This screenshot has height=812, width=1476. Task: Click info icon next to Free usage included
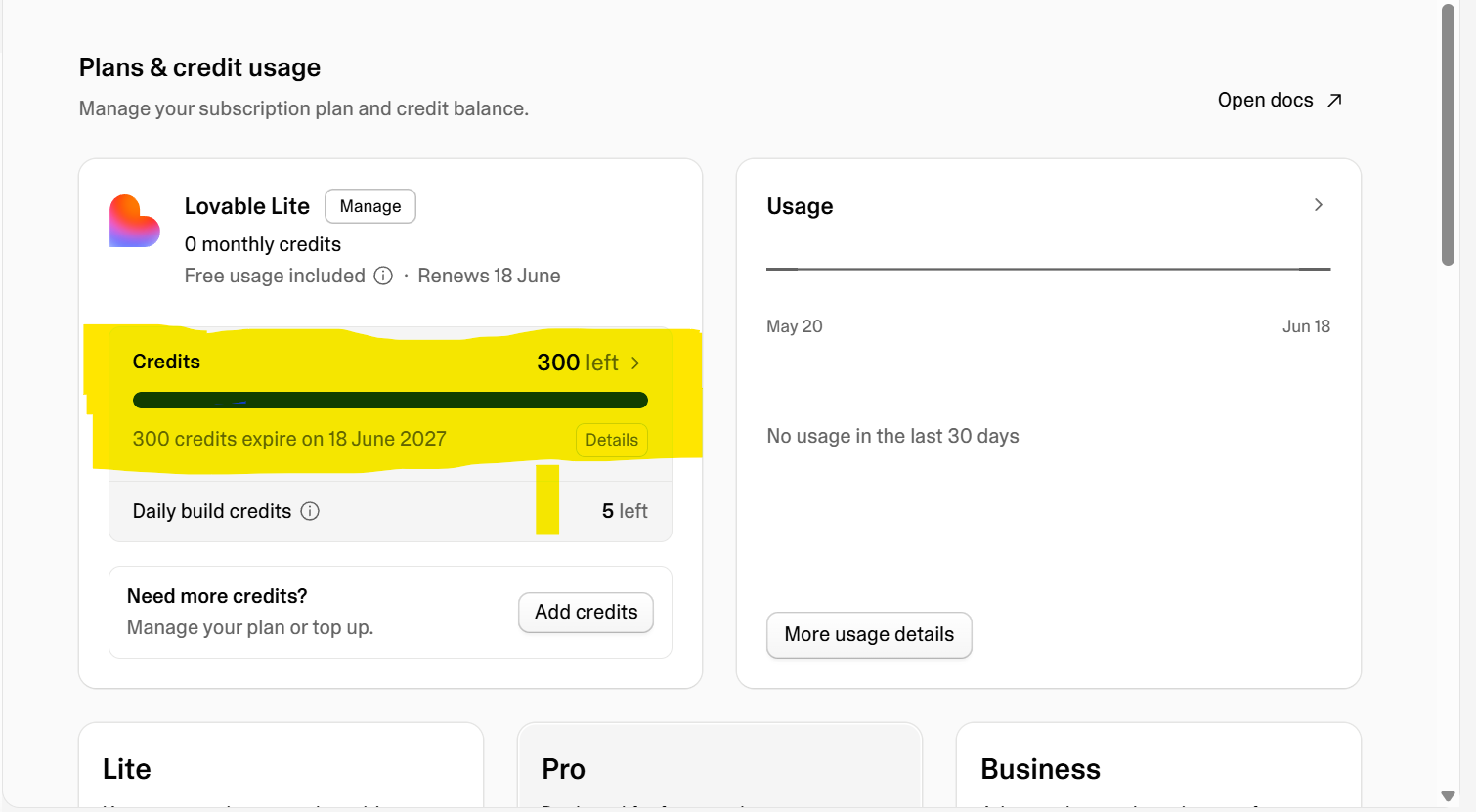(x=383, y=276)
